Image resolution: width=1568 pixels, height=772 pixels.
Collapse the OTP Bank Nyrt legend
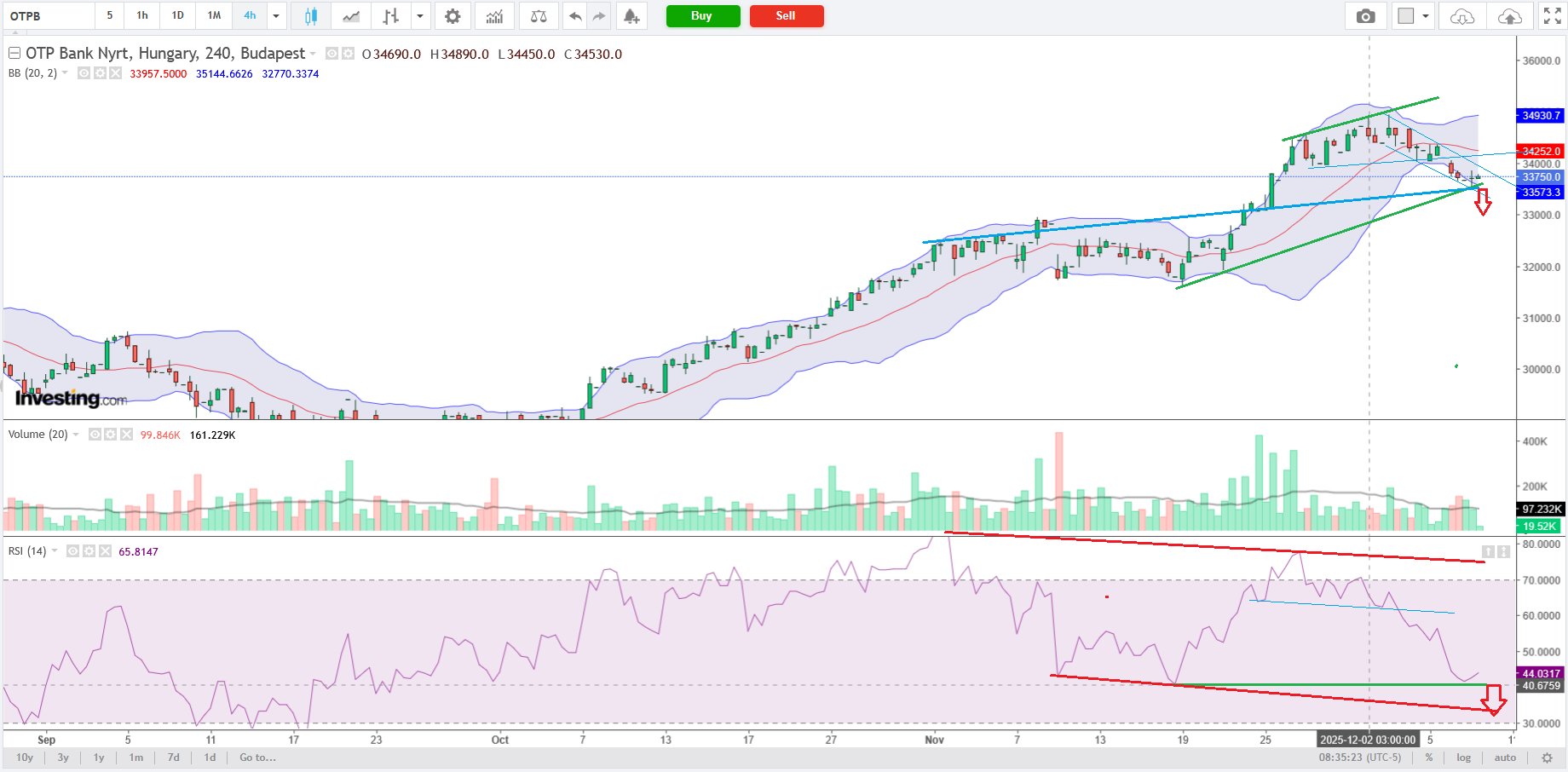(14, 54)
